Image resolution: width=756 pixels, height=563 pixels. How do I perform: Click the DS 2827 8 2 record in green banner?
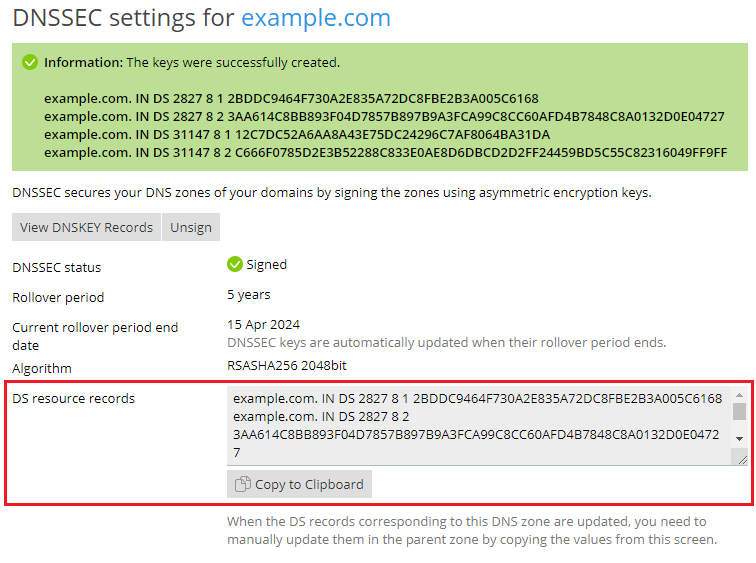click(x=384, y=116)
